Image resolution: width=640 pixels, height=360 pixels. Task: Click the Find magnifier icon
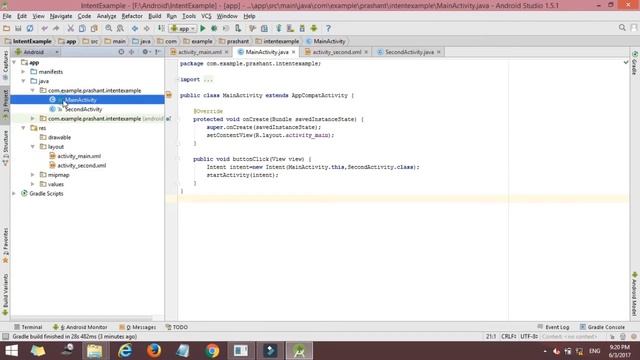(109, 29)
